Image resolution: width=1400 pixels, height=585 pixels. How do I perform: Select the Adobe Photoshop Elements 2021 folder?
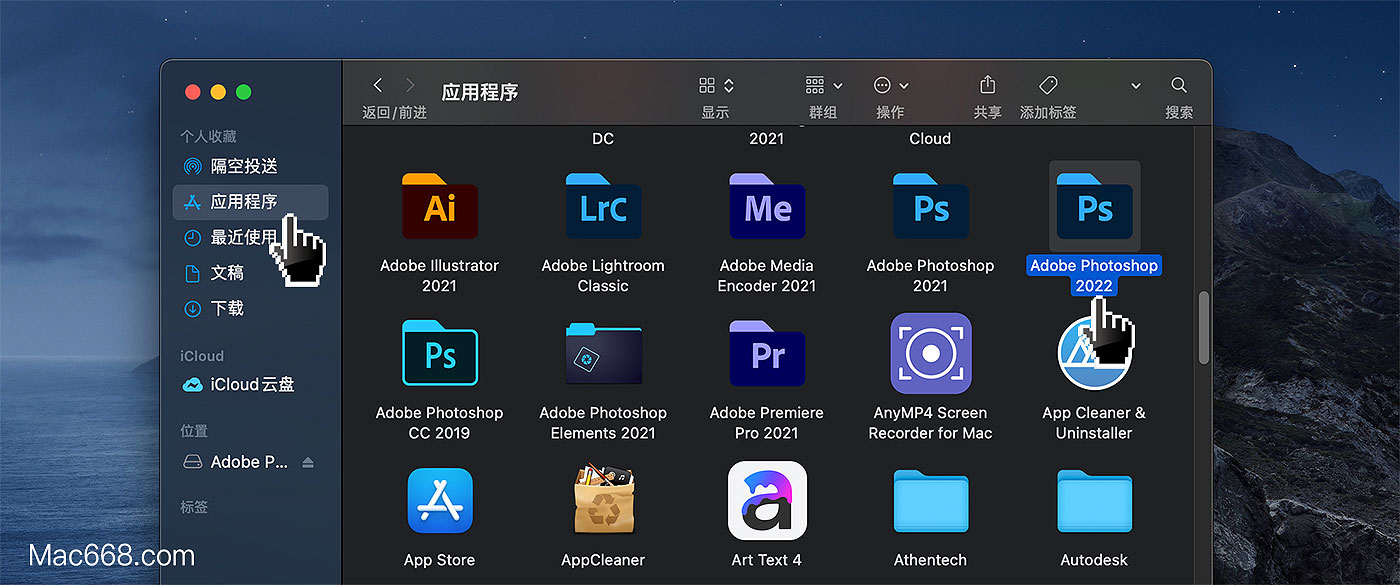pos(603,353)
